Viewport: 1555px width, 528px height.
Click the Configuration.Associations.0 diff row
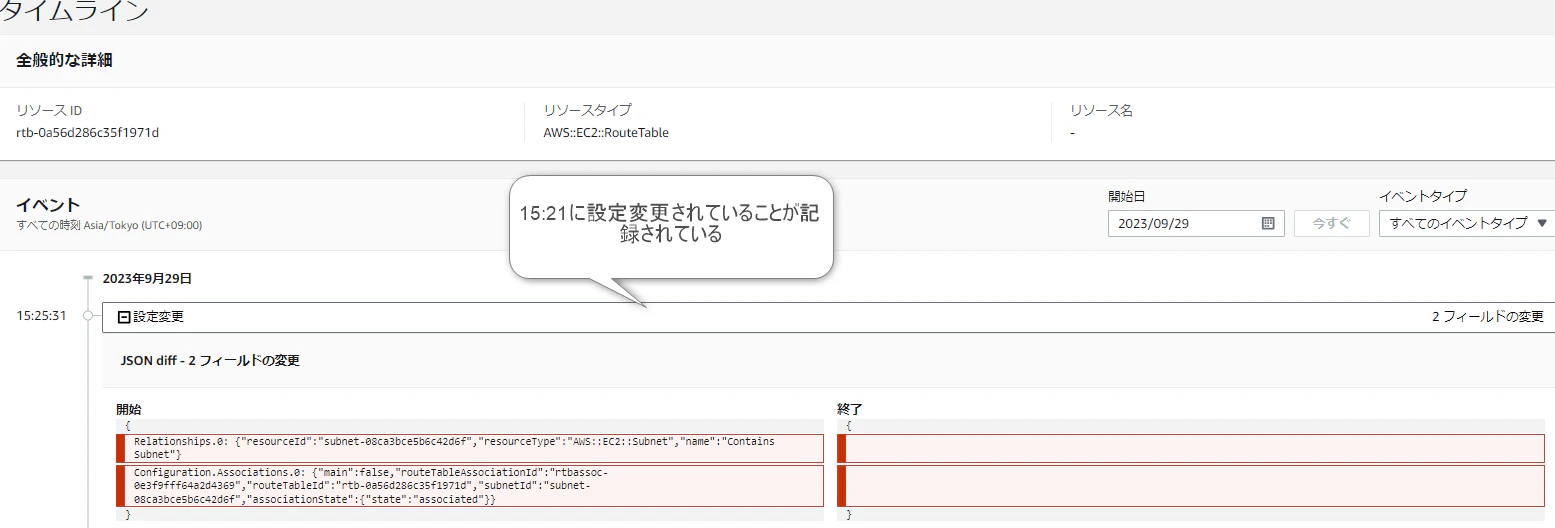coord(470,486)
